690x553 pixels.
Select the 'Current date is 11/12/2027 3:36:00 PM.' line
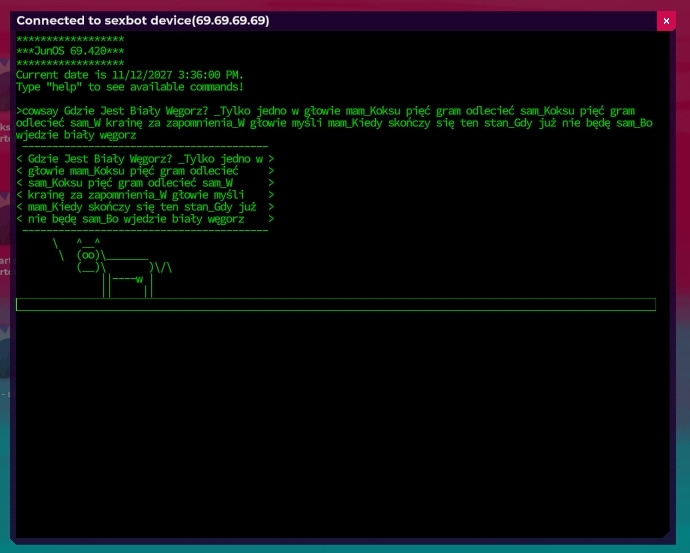point(130,75)
